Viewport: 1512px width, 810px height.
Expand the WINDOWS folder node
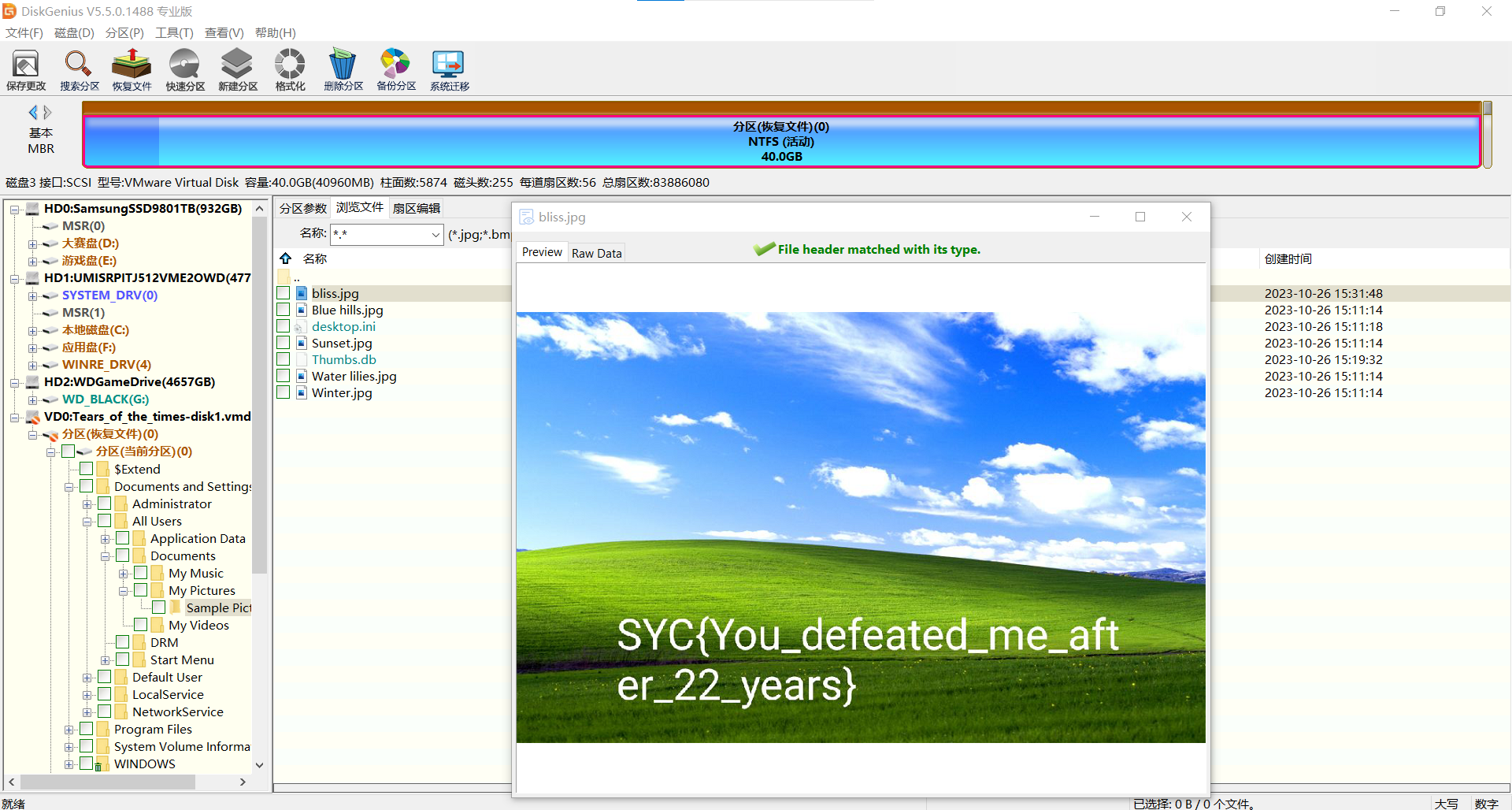(x=69, y=764)
